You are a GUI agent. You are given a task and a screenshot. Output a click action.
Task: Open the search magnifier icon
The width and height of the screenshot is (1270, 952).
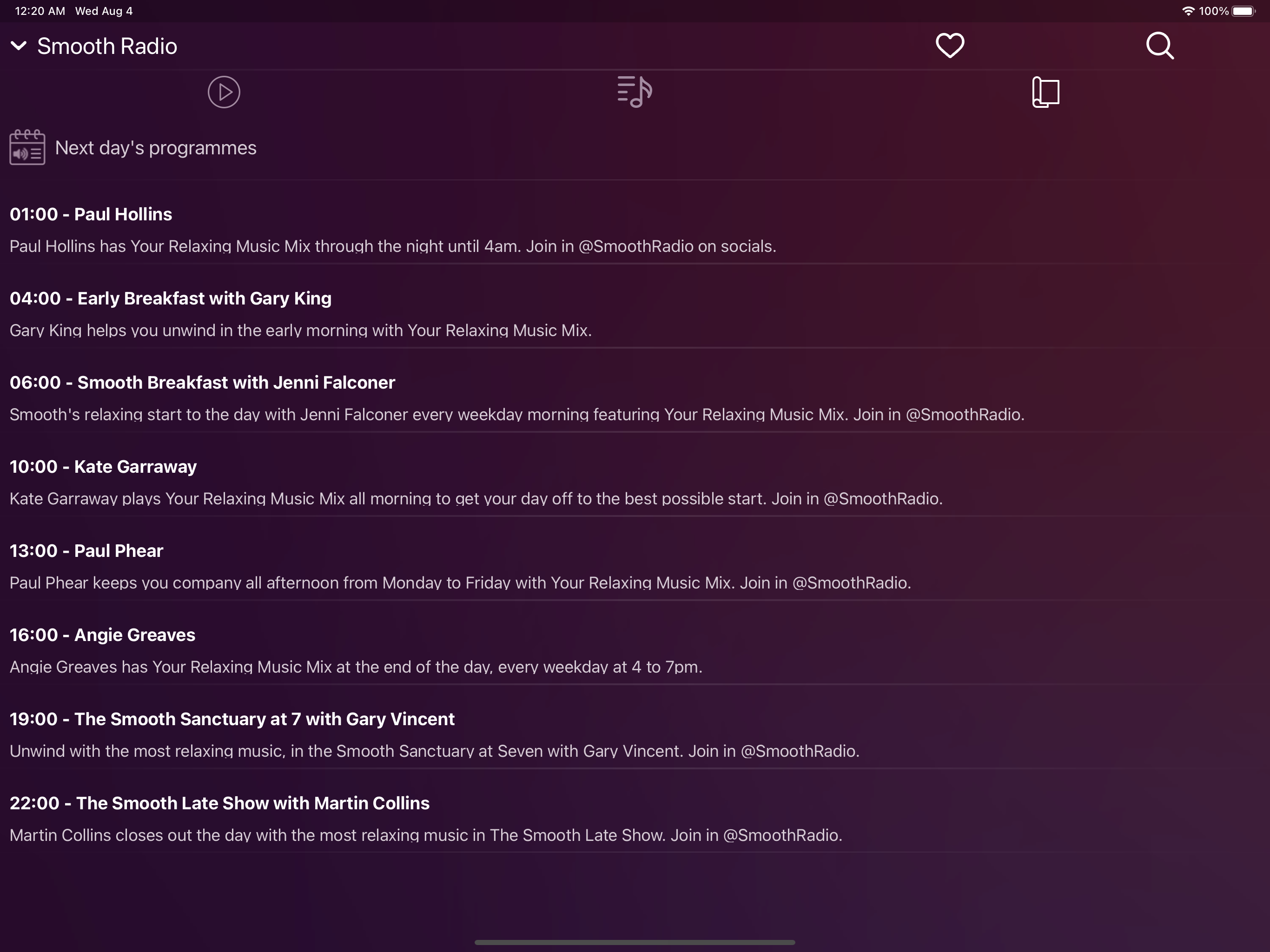pos(1159,46)
